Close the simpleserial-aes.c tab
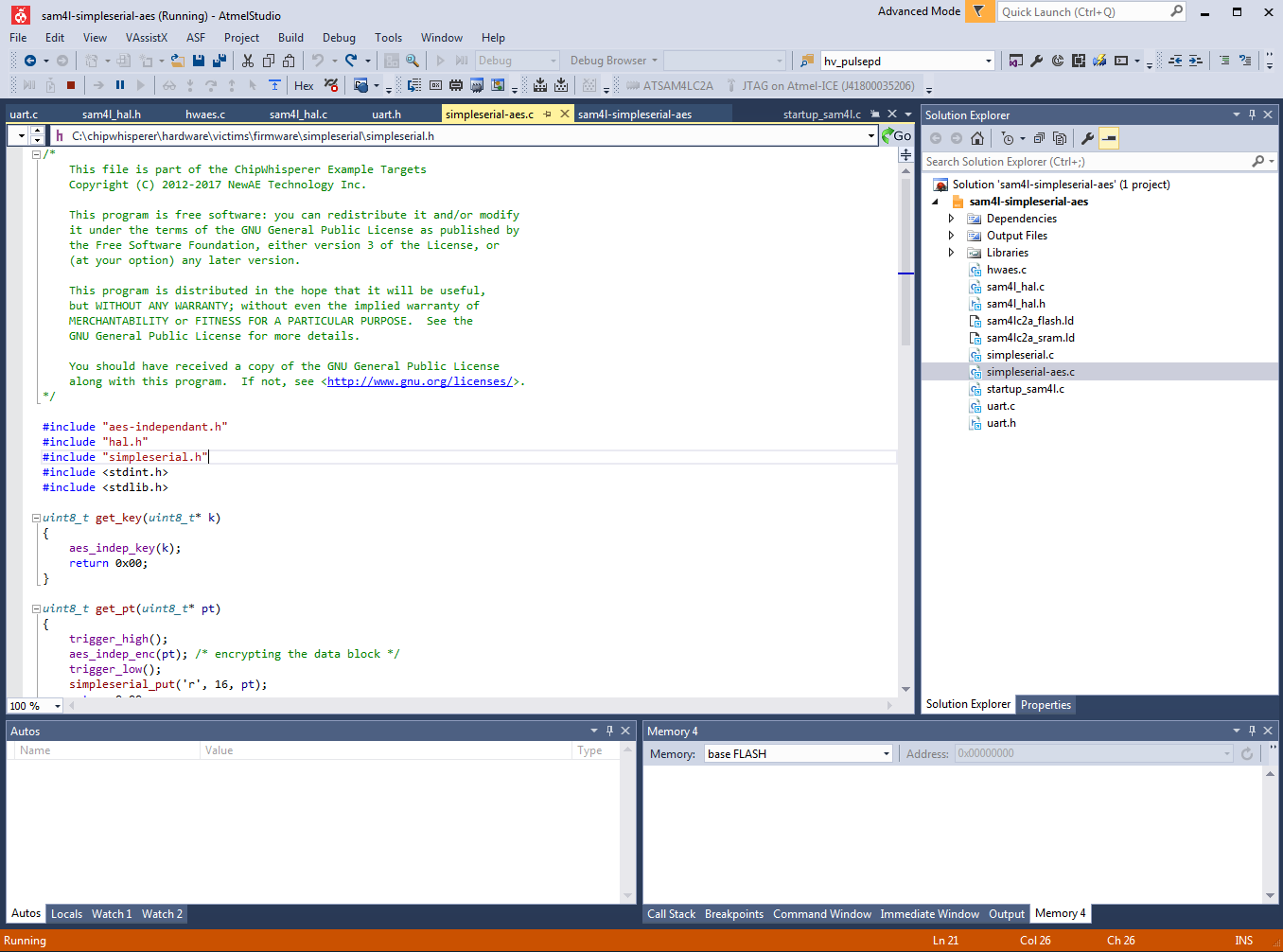This screenshot has width=1283, height=952. pyautogui.click(x=565, y=114)
